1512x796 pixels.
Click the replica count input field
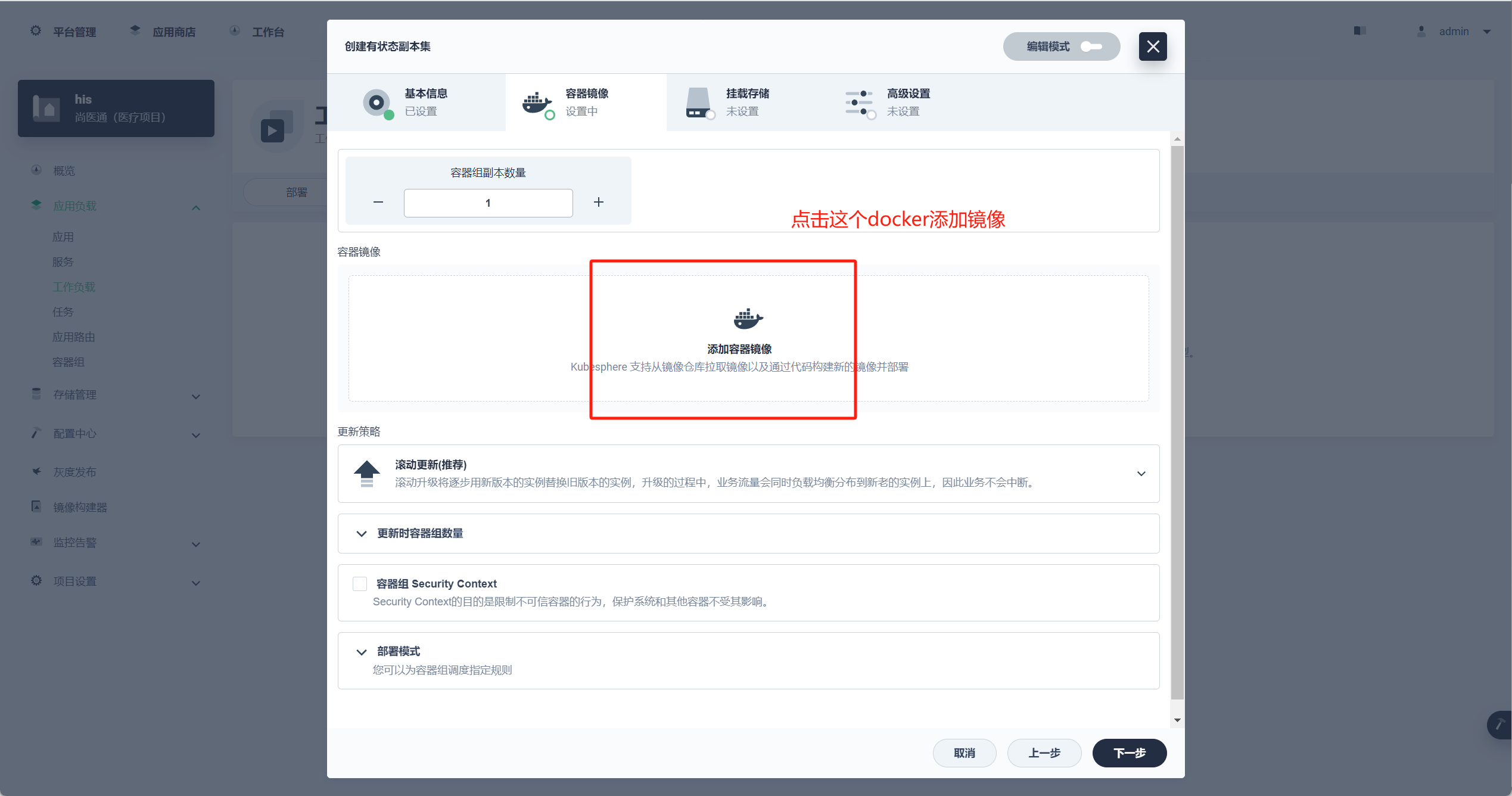pos(488,203)
